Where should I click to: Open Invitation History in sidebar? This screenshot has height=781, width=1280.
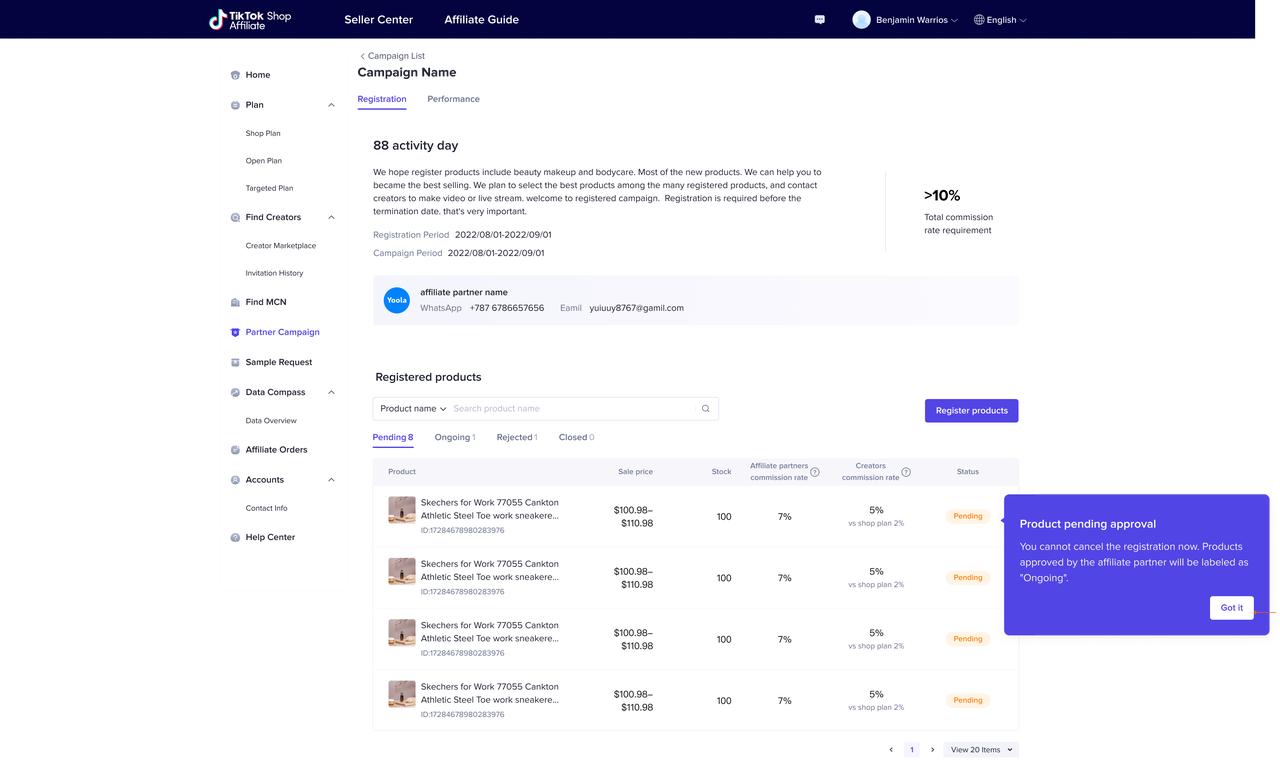(275, 273)
